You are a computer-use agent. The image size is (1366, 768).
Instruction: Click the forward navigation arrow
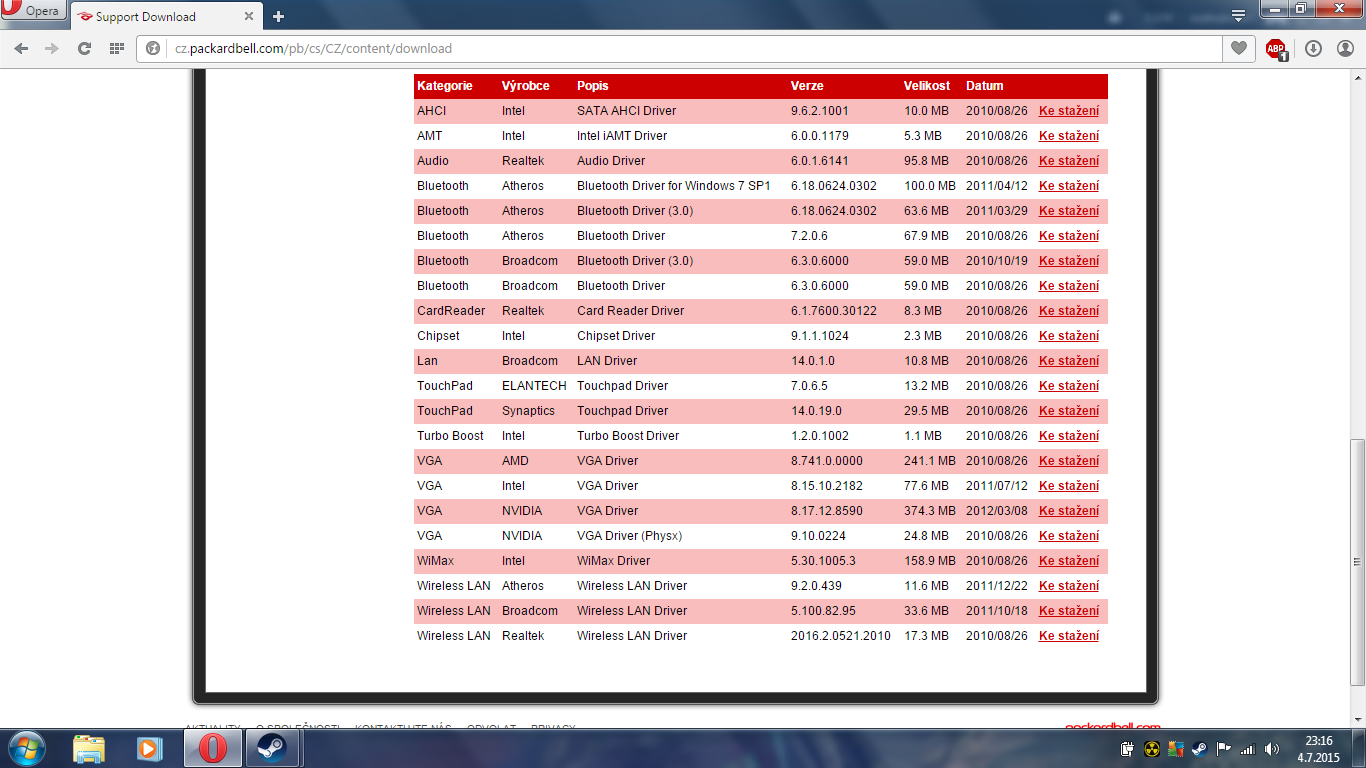[x=52, y=48]
